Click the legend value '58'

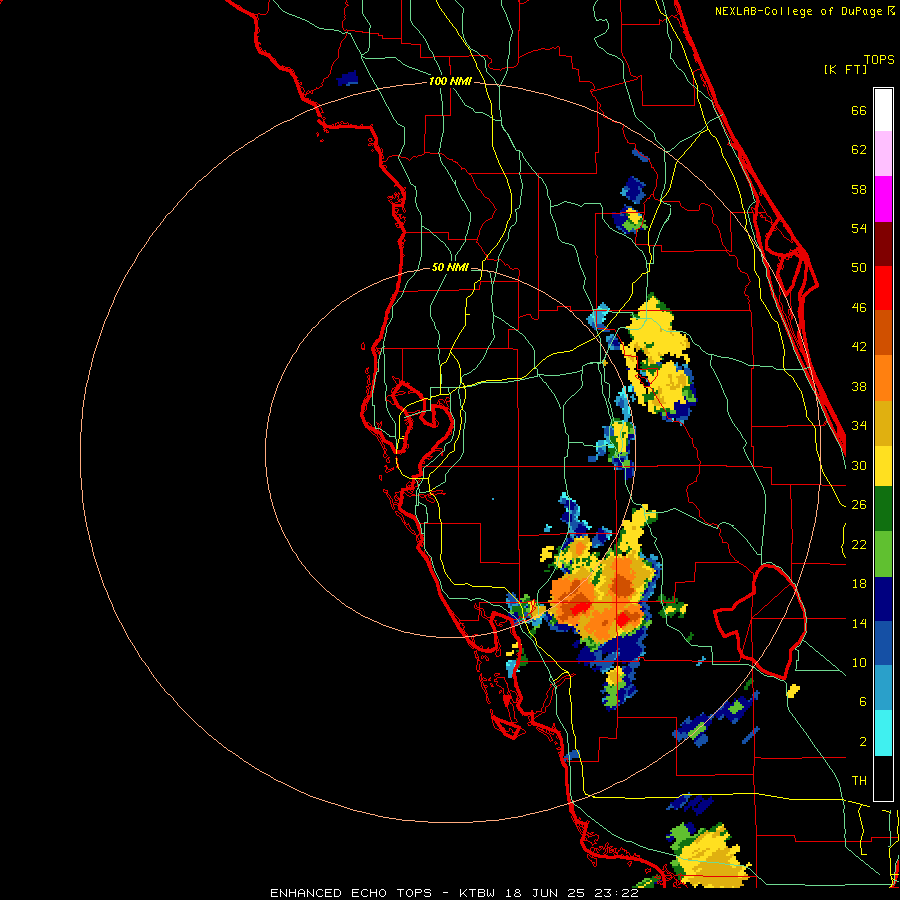point(859,190)
